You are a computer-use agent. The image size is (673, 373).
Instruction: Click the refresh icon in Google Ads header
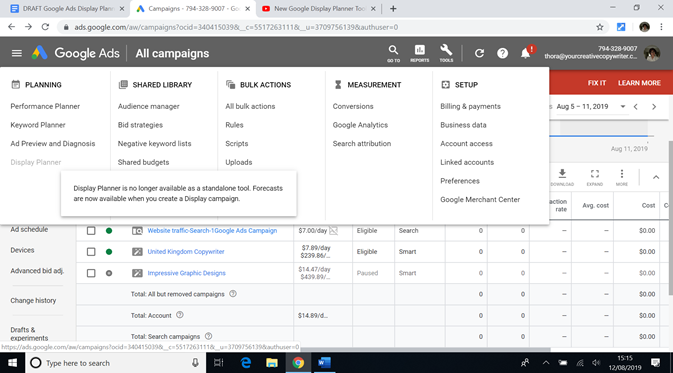tap(479, 53)
